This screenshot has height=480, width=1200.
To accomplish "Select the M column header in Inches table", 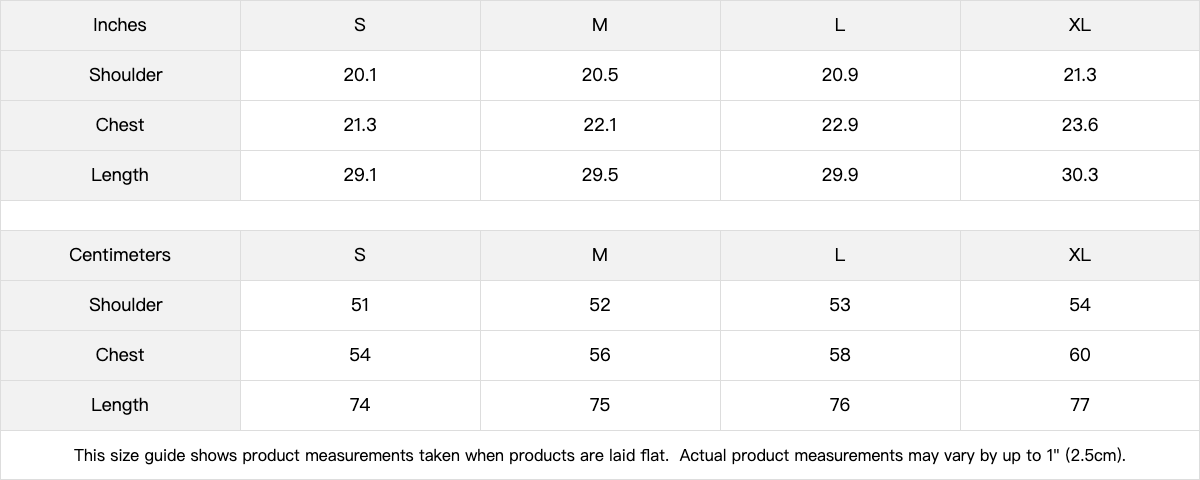I will pyautogui.click(x=600, y=25).
